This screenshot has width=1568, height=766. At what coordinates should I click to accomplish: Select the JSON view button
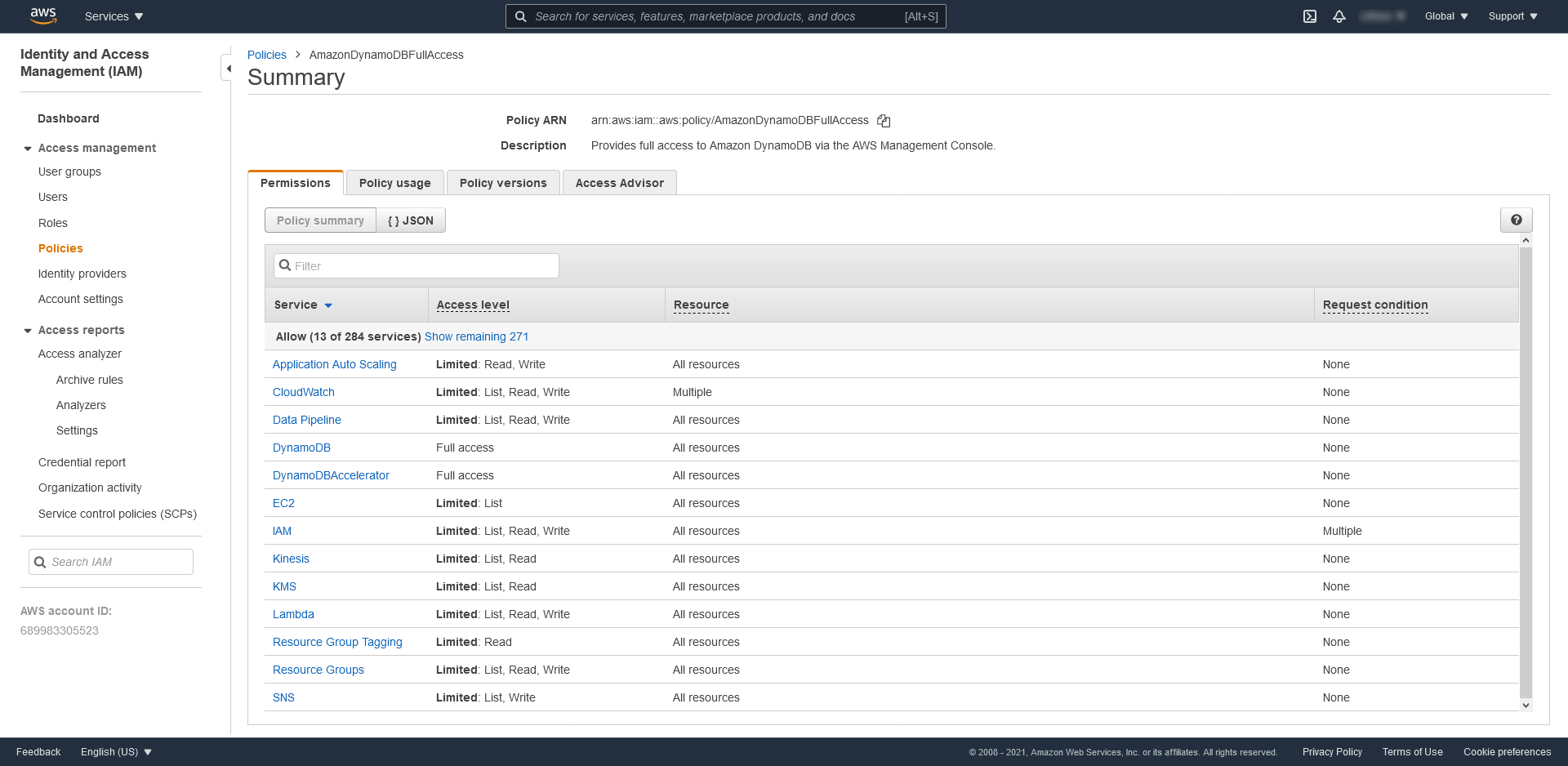pos(411,220)
